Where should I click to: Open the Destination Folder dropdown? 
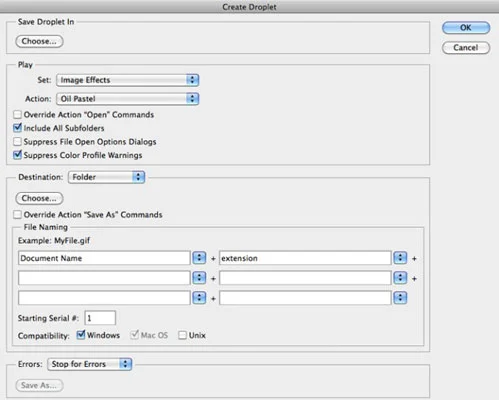106,177
